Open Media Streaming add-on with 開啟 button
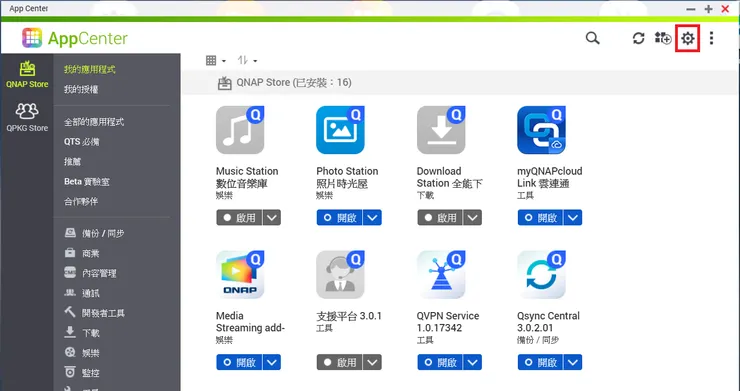This screenshot has width=740, height=391. [239, 362]
